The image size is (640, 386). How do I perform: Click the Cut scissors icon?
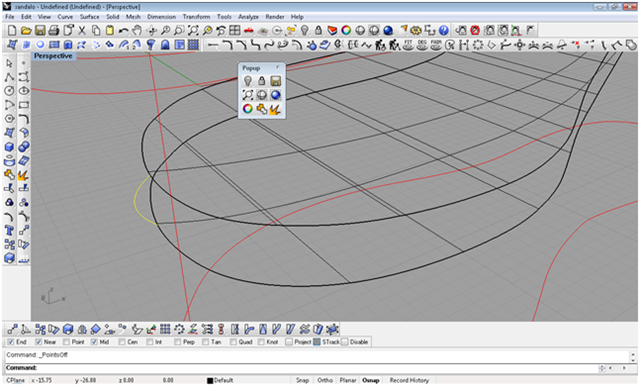pos(82,31)
